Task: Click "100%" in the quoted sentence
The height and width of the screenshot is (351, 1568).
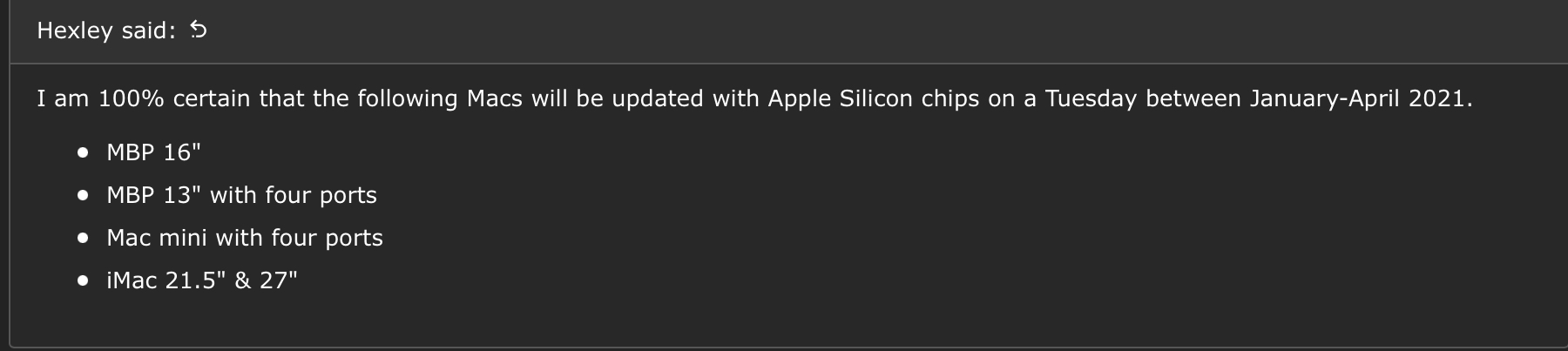Action: pyautogui.click(x=131, y=98)
